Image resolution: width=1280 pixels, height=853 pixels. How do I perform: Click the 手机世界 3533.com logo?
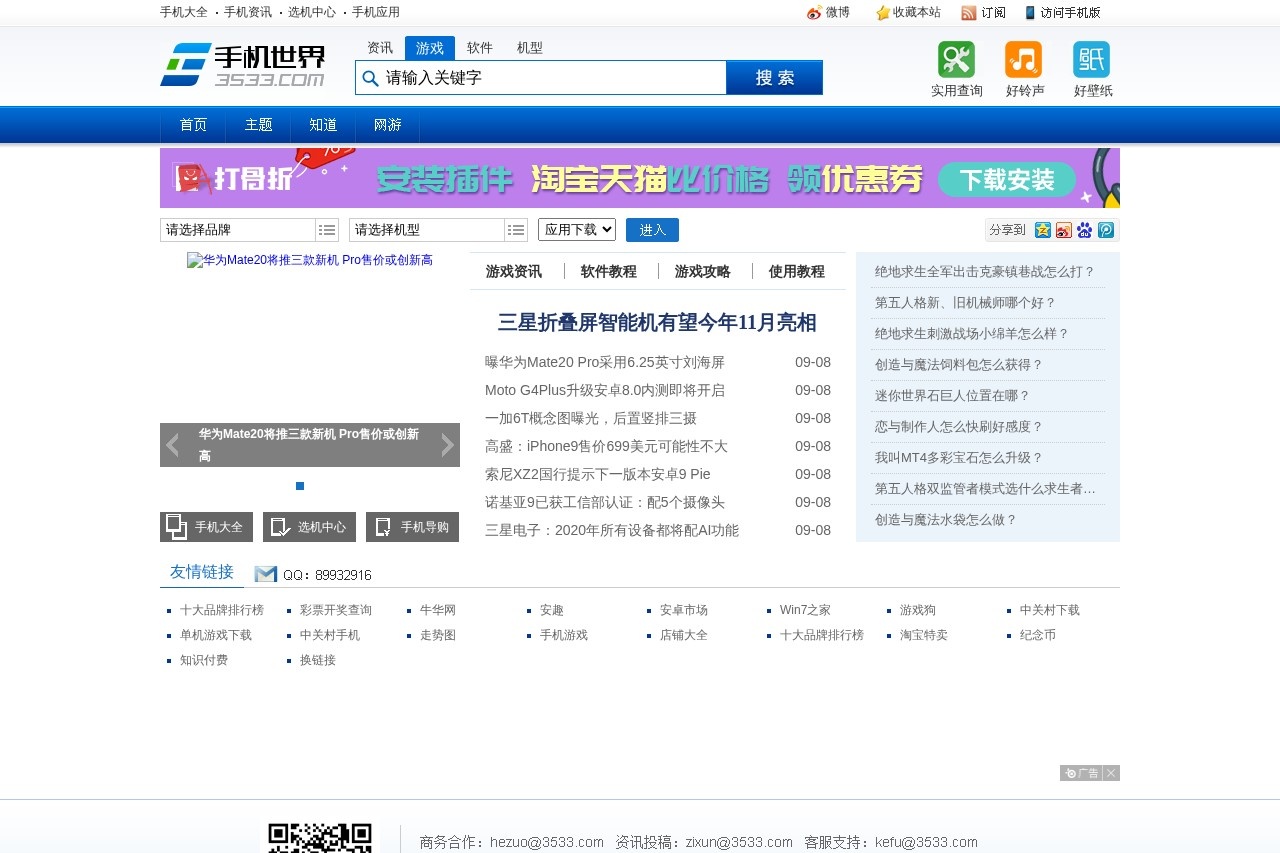(242, 65)
